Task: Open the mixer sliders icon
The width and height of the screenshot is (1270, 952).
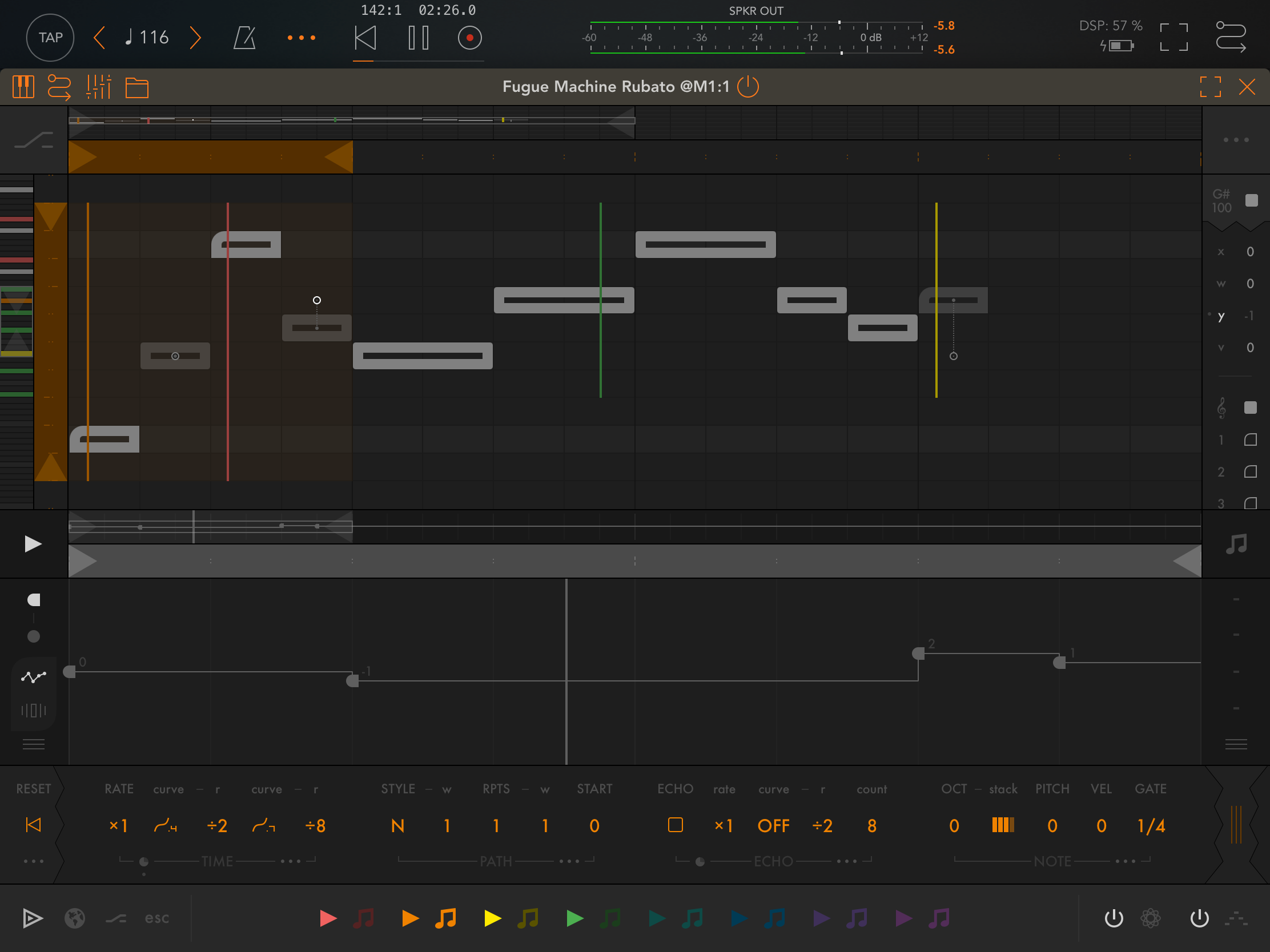Action: click(98, 87)
